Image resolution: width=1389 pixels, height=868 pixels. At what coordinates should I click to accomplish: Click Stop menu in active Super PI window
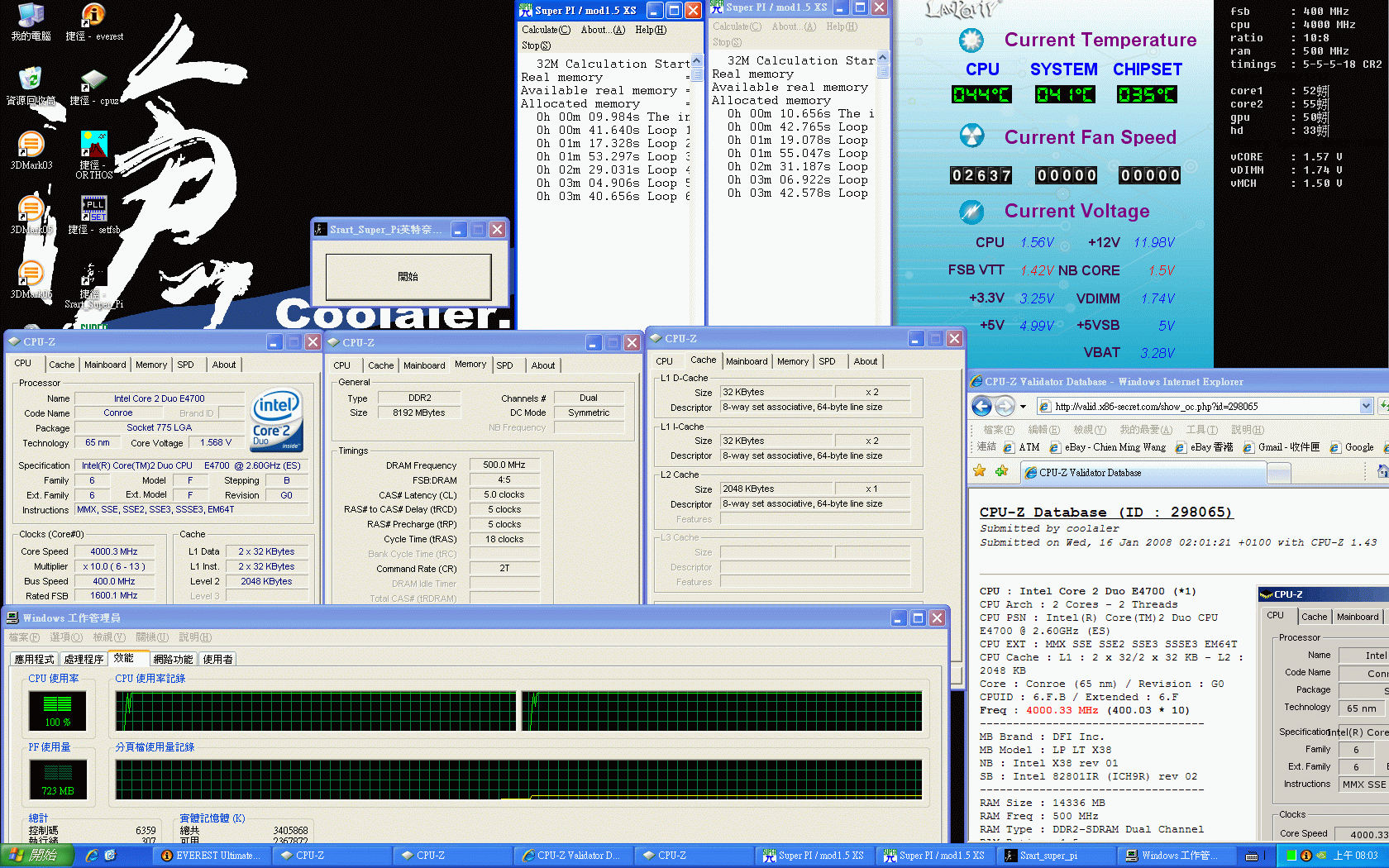536,45
